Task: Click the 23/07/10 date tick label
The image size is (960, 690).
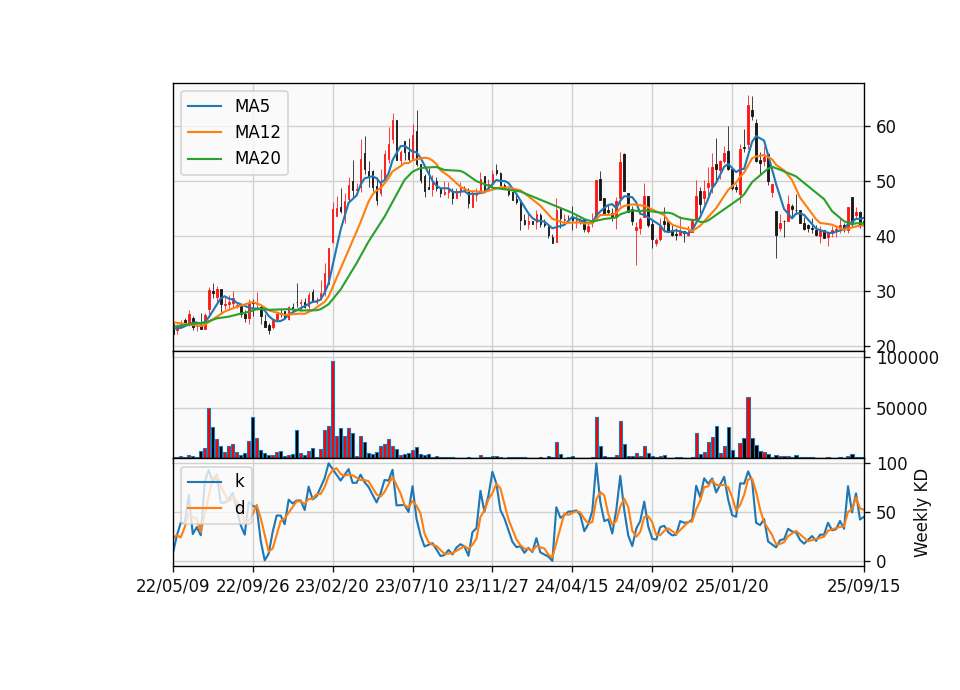Action: tap(412, 586)
